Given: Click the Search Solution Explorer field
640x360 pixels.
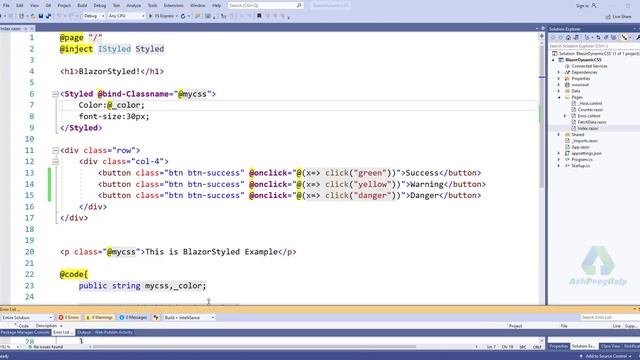Looking at the screenshot, I should (594, 46).
